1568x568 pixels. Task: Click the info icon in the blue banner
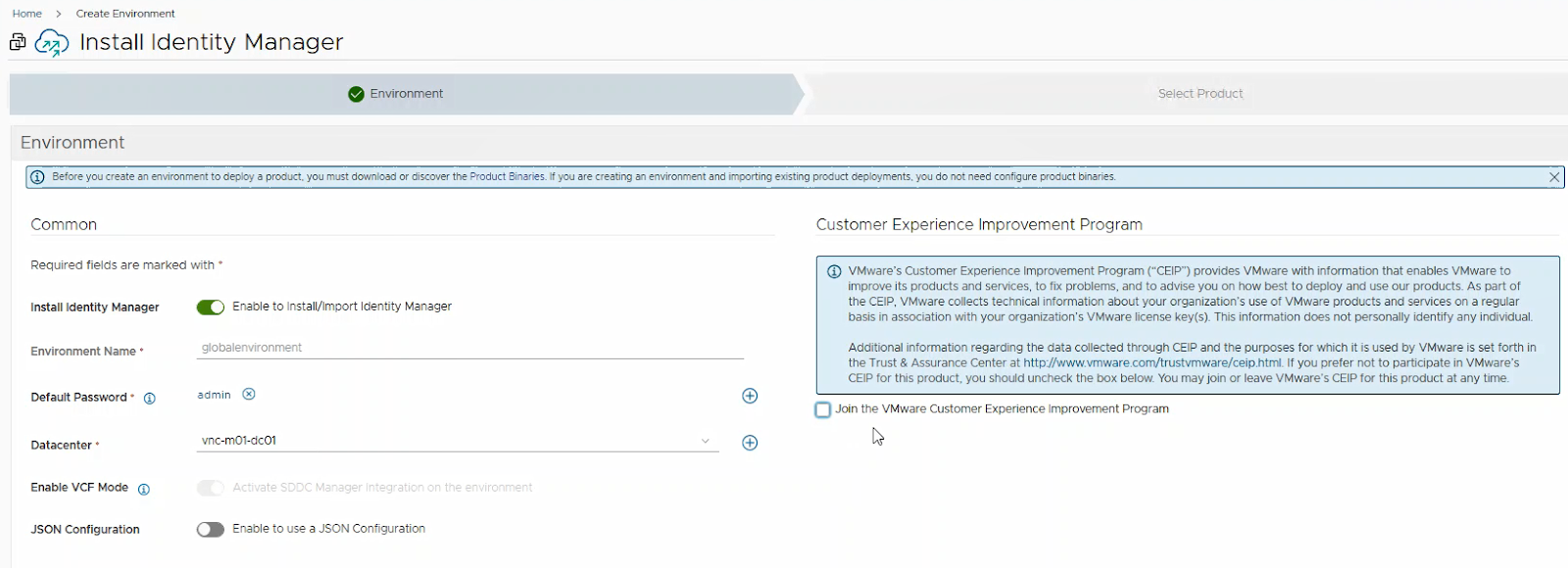point(37,177)
